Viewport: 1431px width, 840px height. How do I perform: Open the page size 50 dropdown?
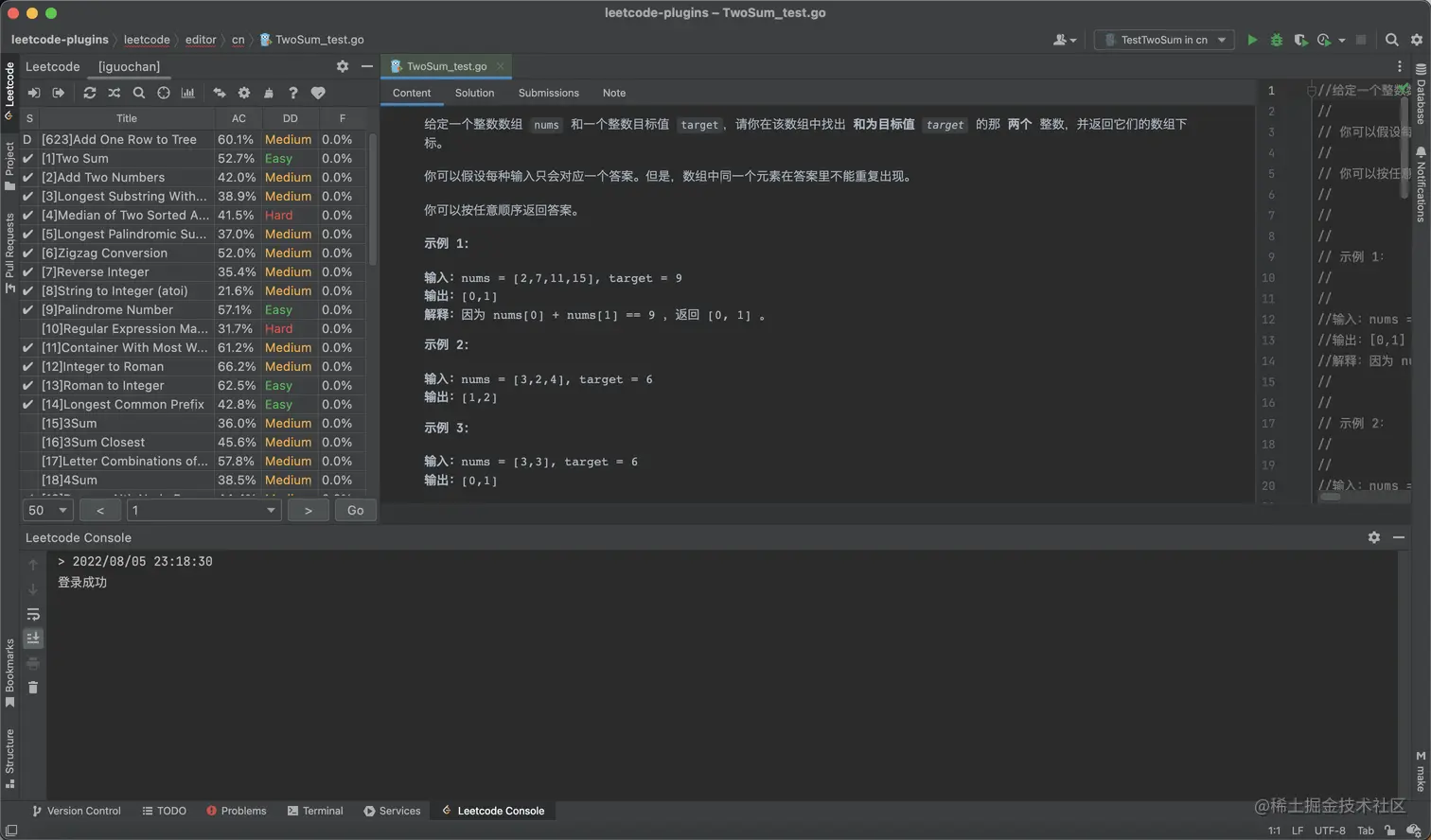(x=47, y=510)
